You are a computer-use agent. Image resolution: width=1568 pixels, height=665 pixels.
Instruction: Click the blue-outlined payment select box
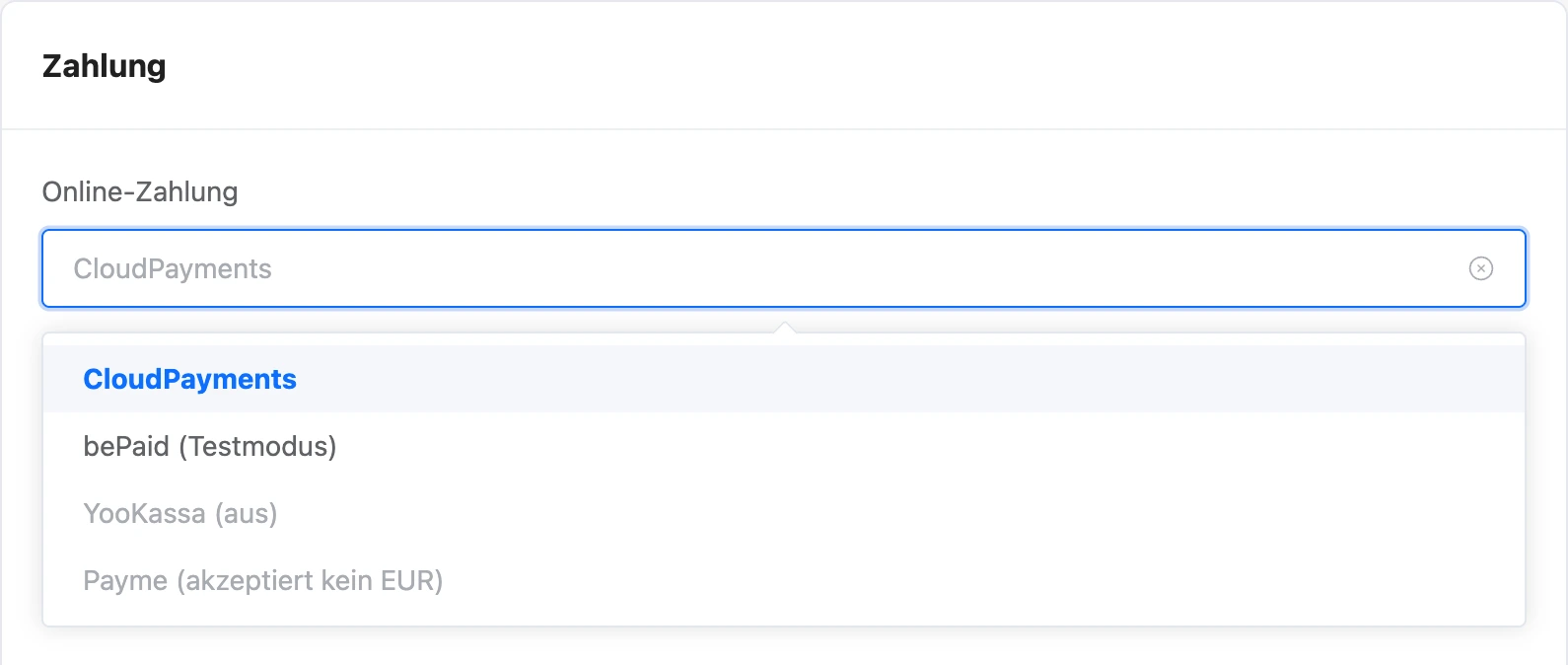(784, 268)
